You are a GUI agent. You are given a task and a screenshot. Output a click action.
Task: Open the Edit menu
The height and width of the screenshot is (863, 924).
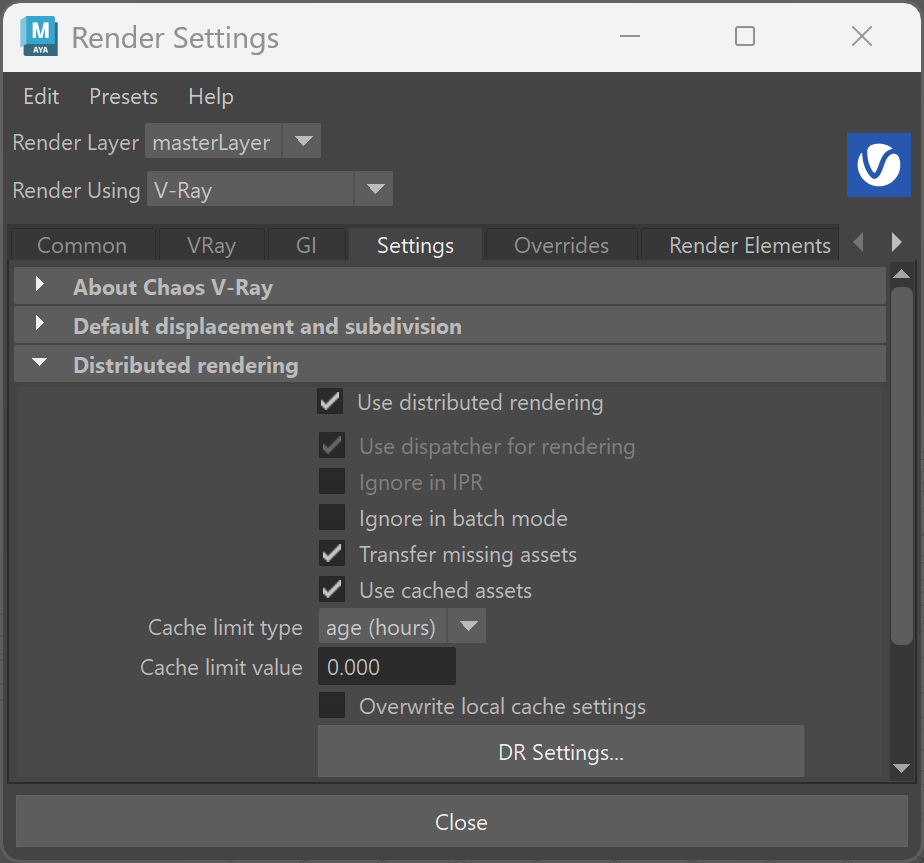coord(41,96)
